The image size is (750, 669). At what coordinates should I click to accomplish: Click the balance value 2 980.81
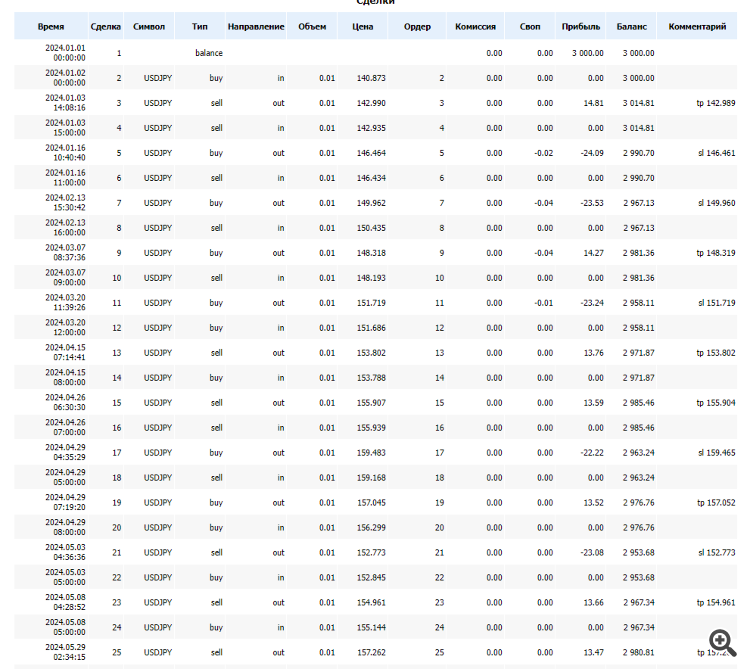[639, 653]
